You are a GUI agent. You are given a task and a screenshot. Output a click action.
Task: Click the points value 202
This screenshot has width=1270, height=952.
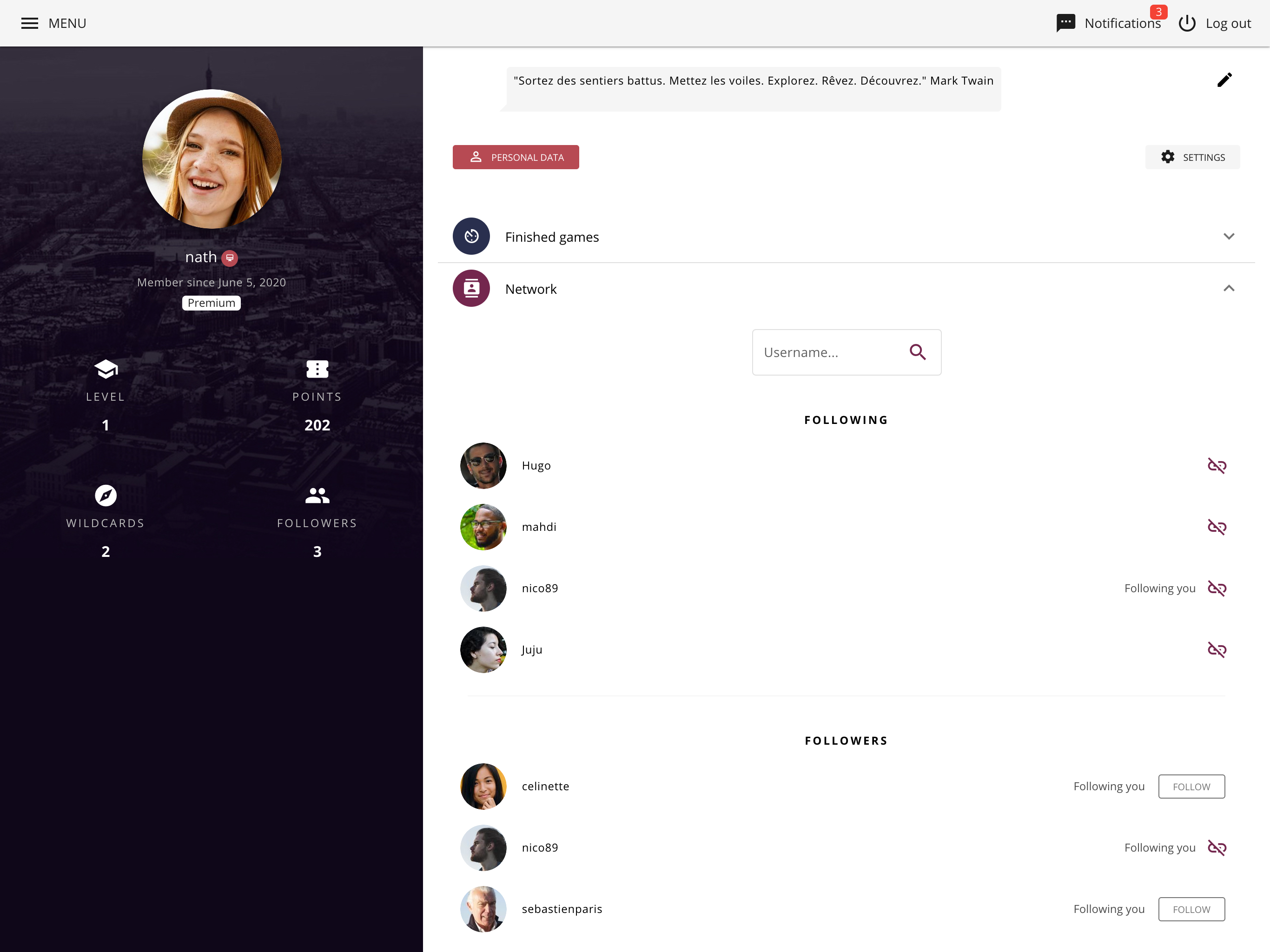tap(317, 425)
